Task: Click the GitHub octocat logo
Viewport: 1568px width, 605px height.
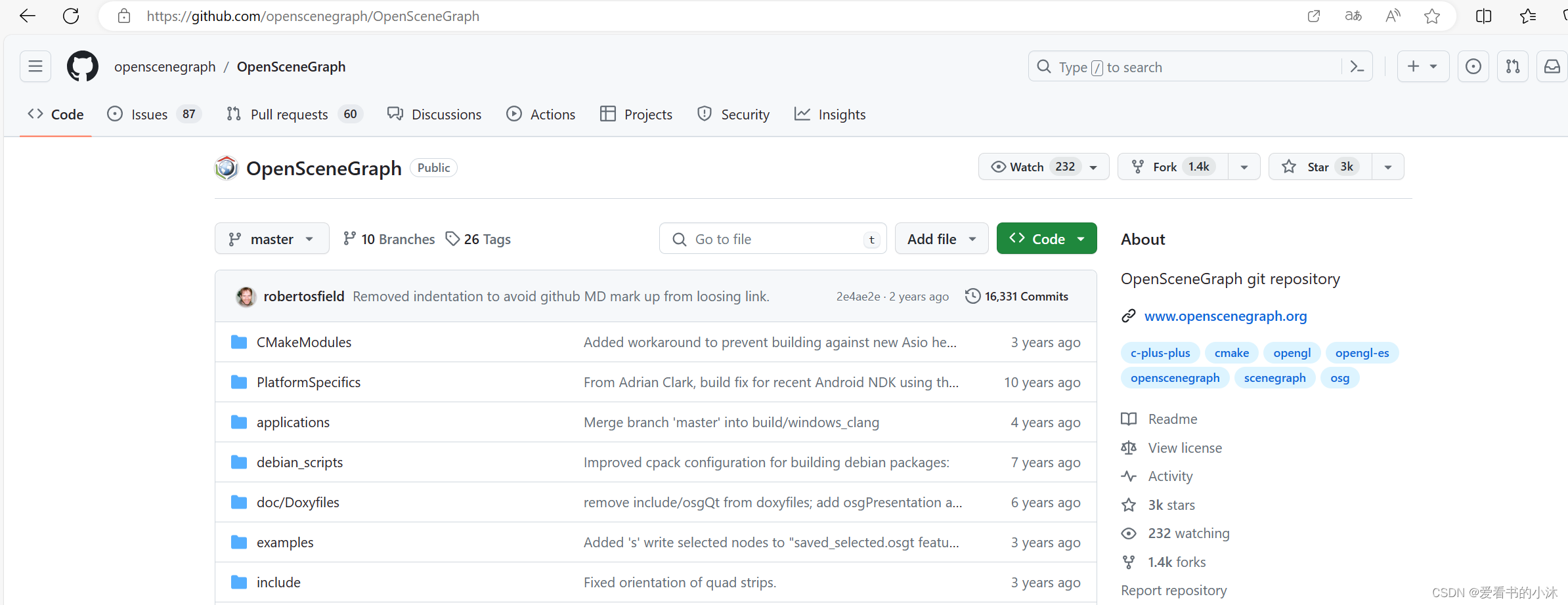Action: tap(83, 66)
